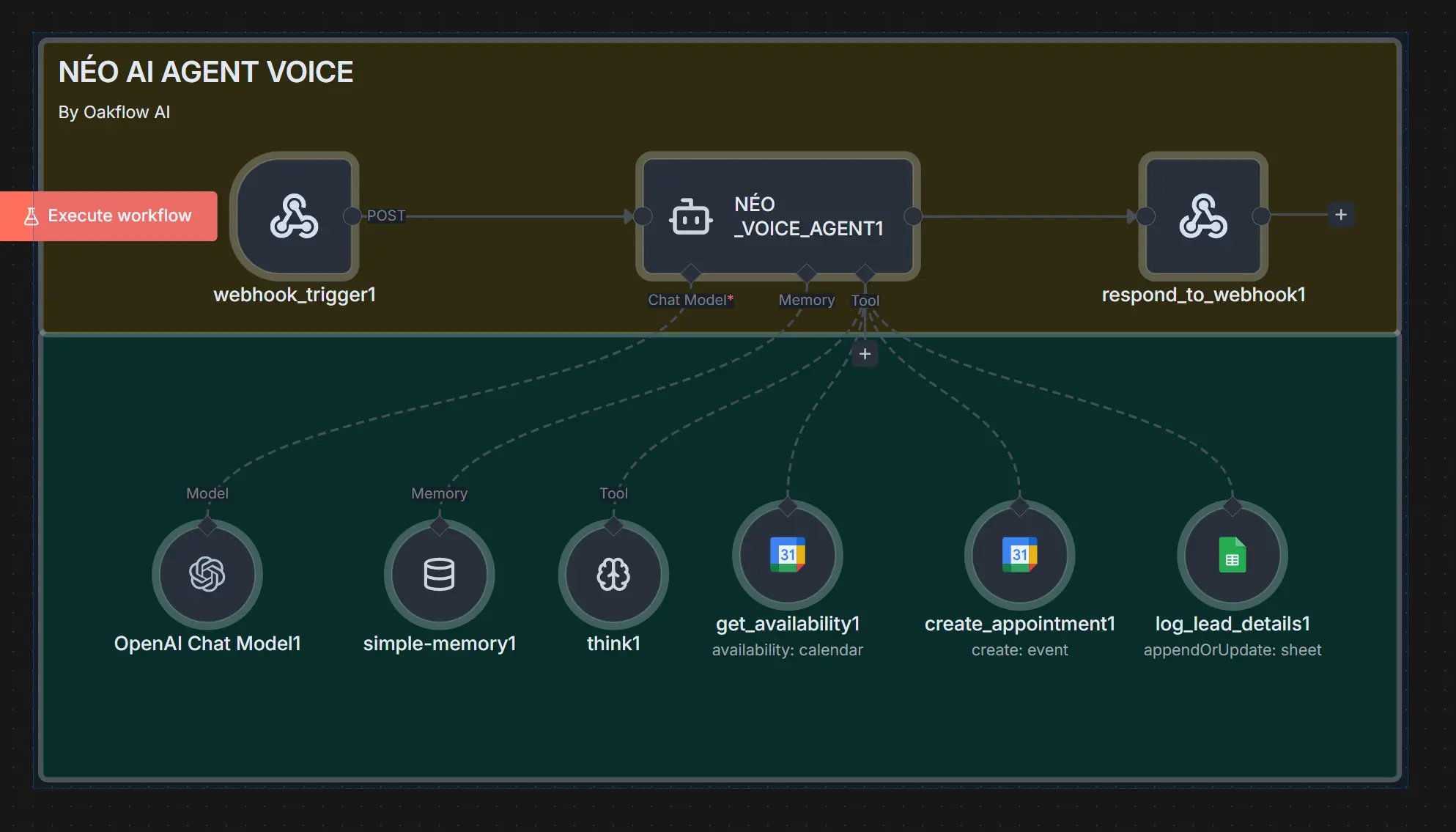Click the plus below the Tool connector
The image size is (1456, 832).
(x=865, y=353)
